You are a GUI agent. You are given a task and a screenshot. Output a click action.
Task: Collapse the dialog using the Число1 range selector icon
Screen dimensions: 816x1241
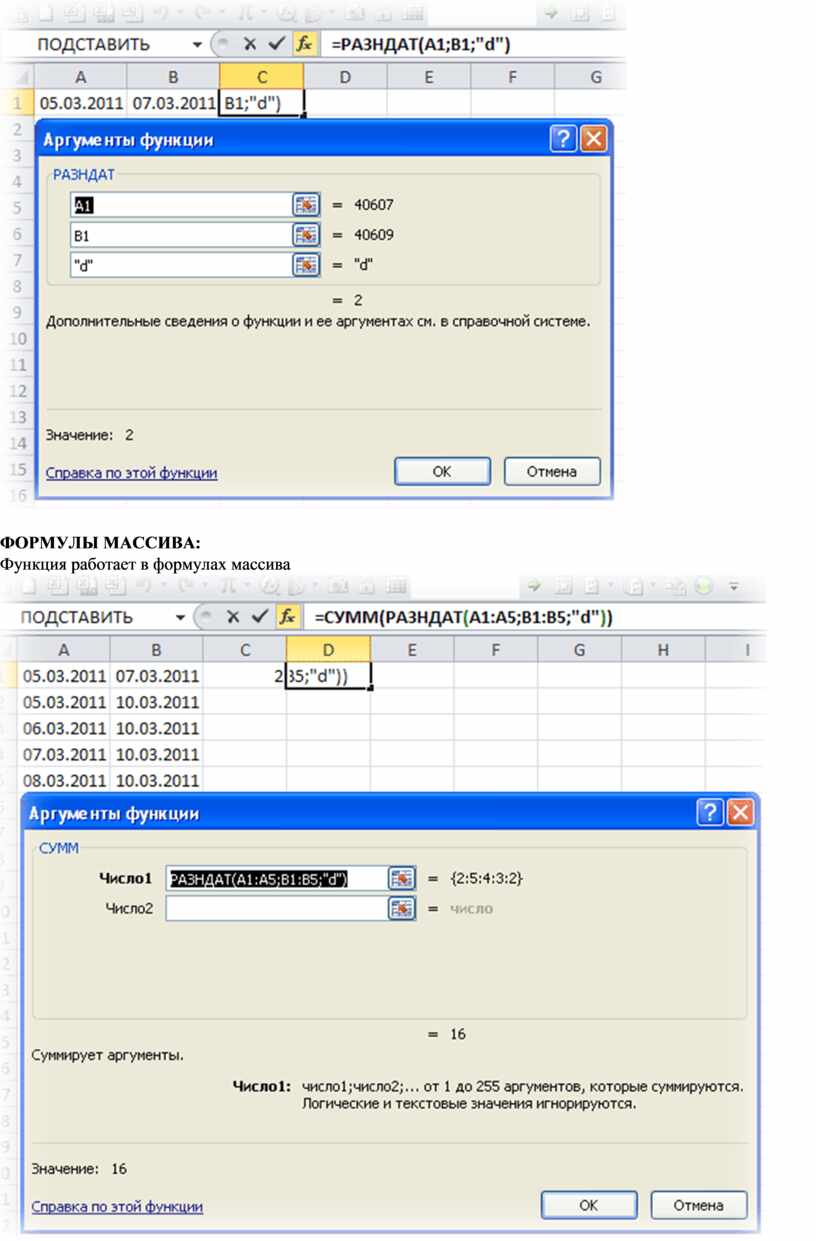401,878
